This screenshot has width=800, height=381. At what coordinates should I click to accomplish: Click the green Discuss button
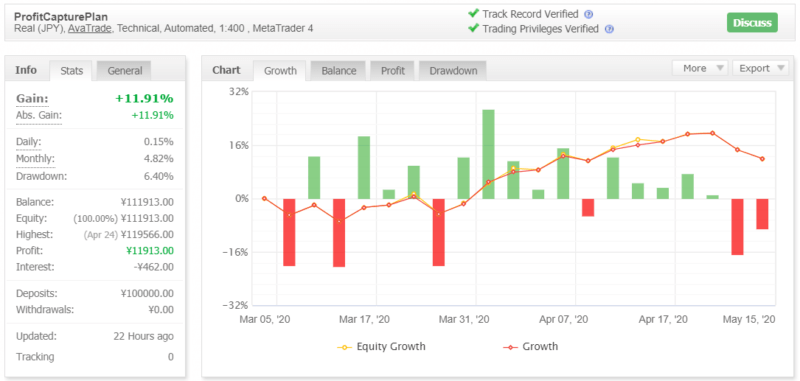pyautogui.click(x=752, y=22)
